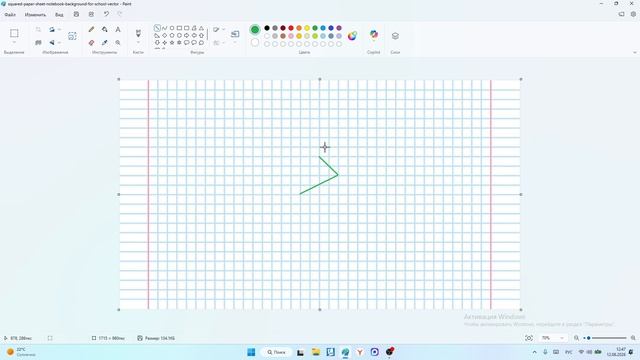Select the Color 2 white secondary swatch
Screen dimensions: 640x360
255,42
